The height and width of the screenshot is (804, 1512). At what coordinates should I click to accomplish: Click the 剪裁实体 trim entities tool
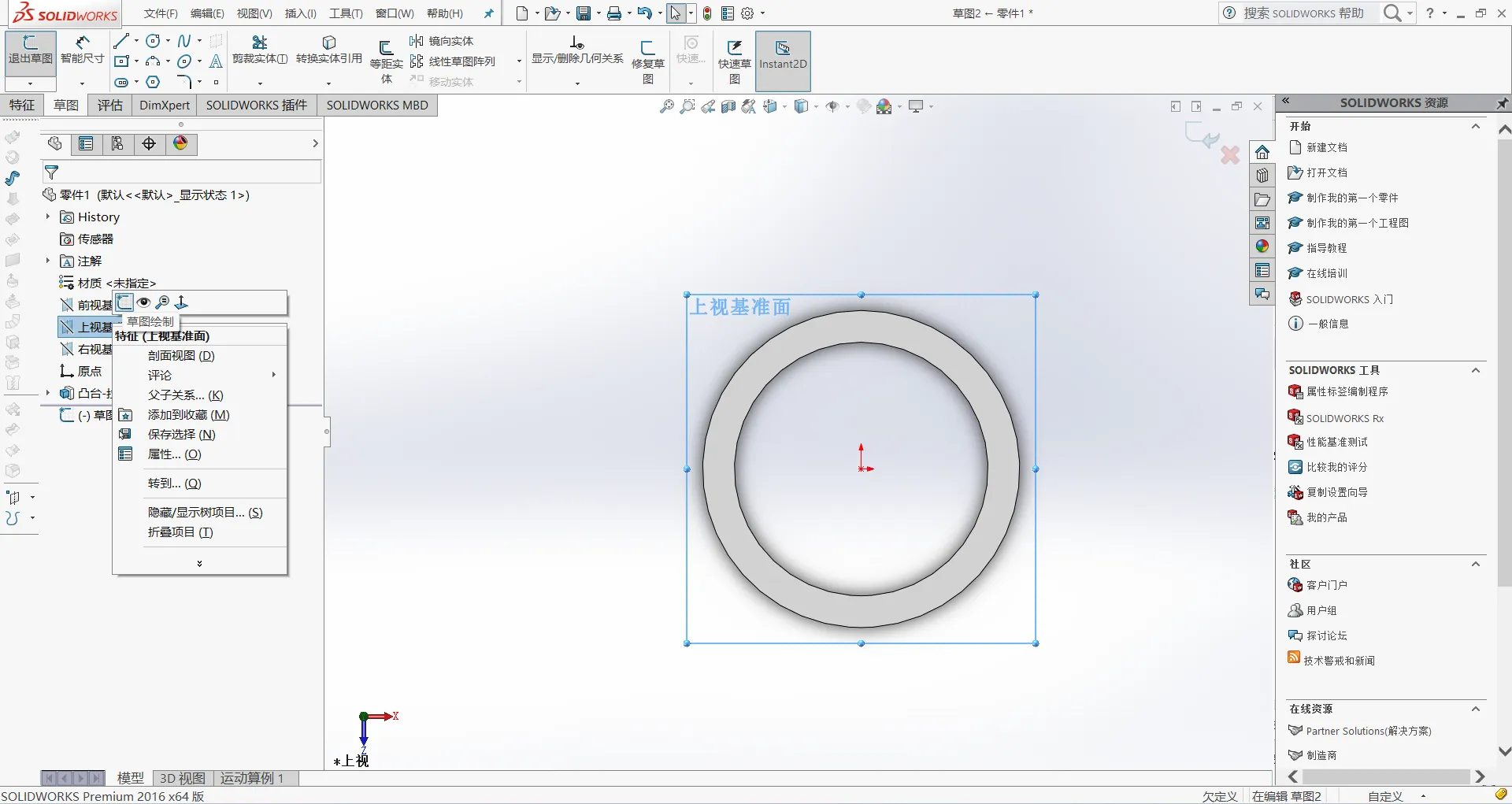(260, 50)
